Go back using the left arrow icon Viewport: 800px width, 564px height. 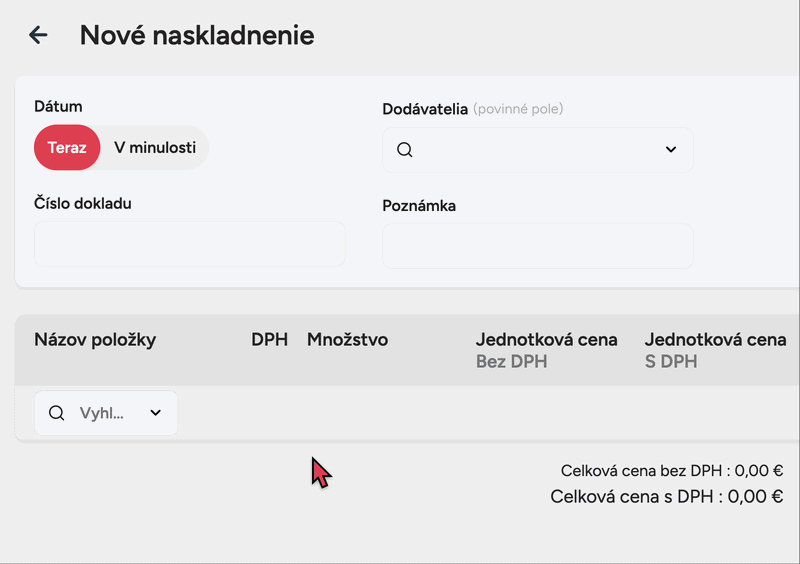tap(38, 35)
